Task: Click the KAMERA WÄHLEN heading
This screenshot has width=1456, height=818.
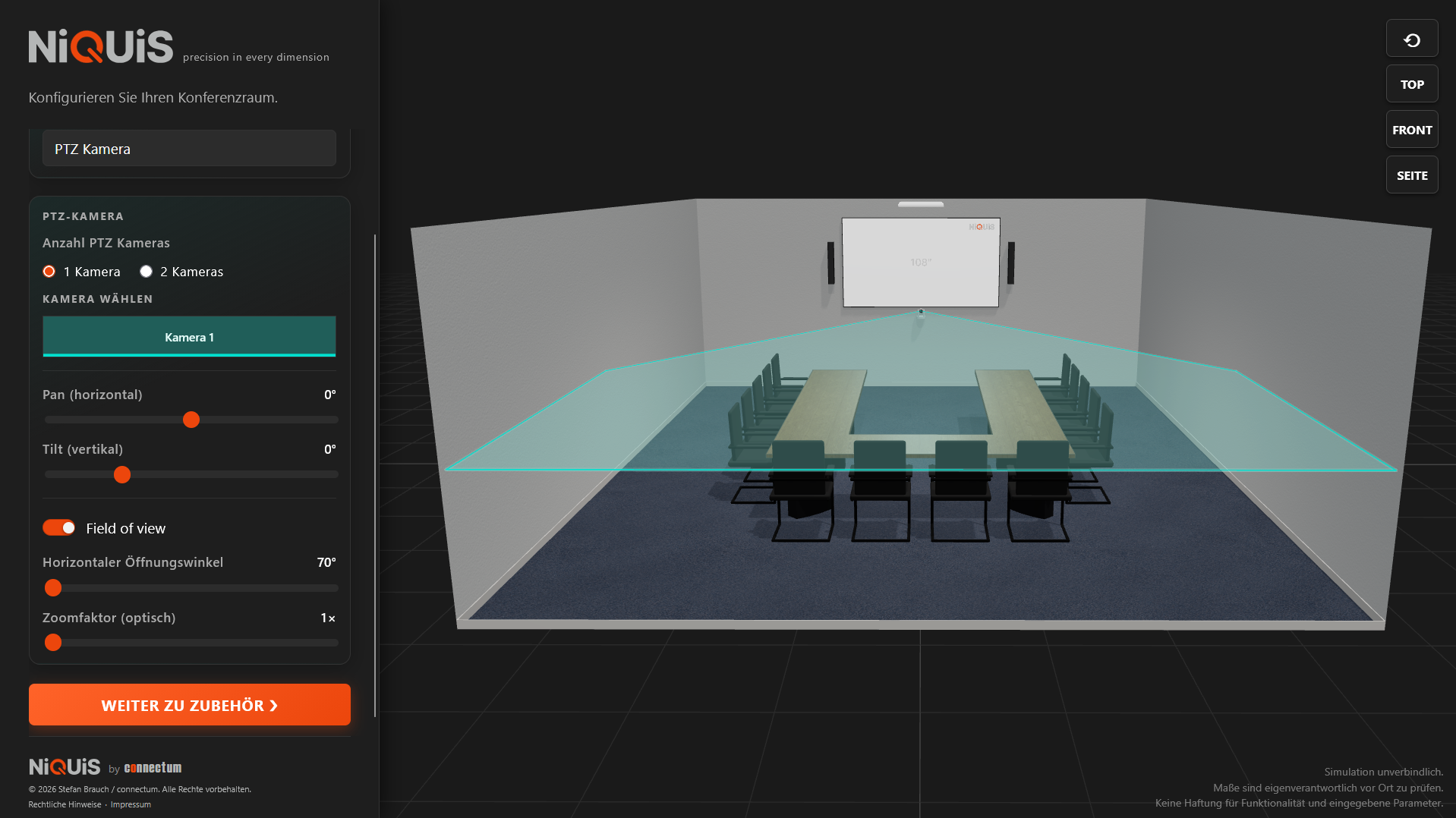Action: (x=98, y=299)
